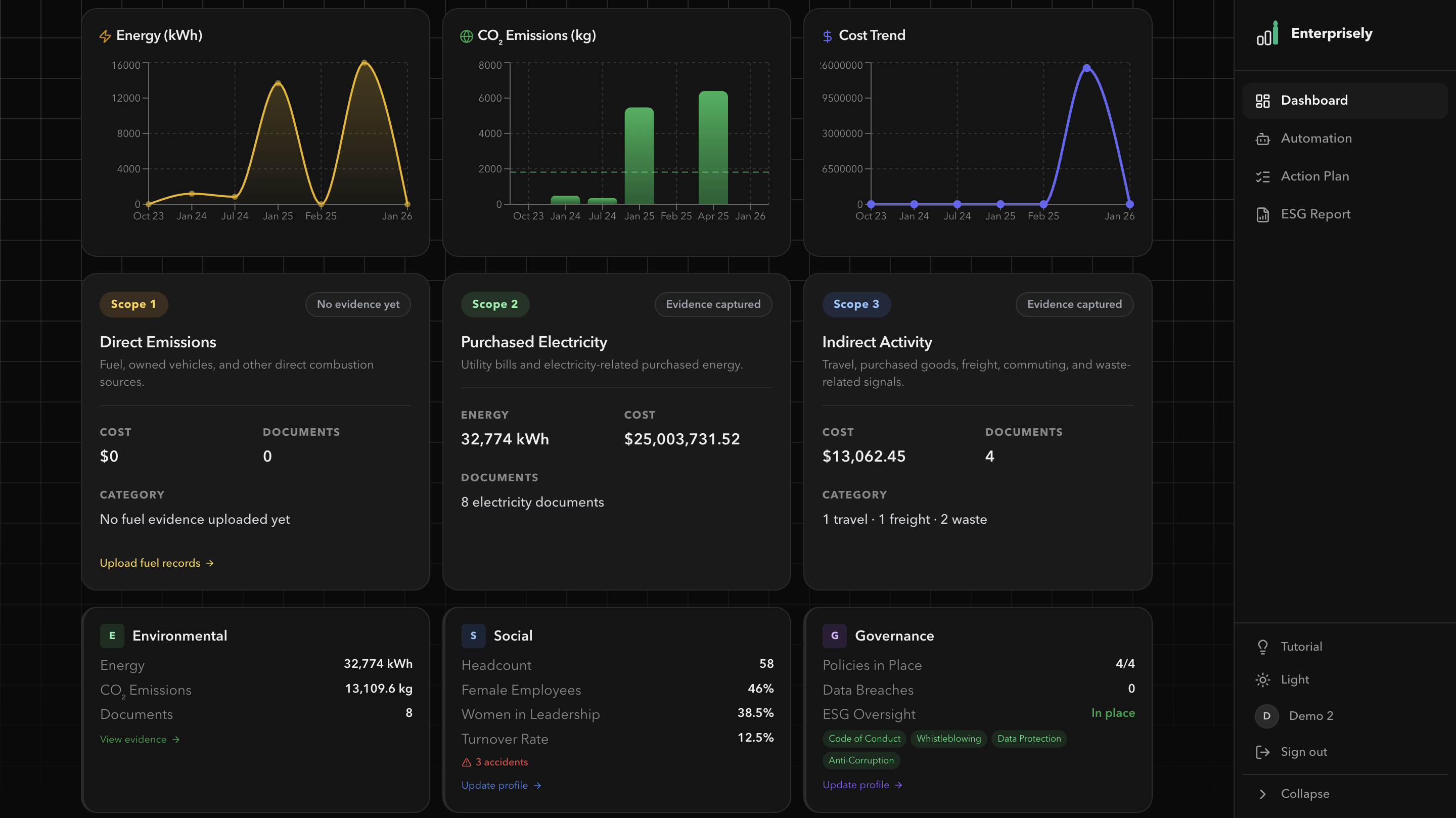
Task: Click the Enterprisely logo icon
Action: [x=1266, y=34]
